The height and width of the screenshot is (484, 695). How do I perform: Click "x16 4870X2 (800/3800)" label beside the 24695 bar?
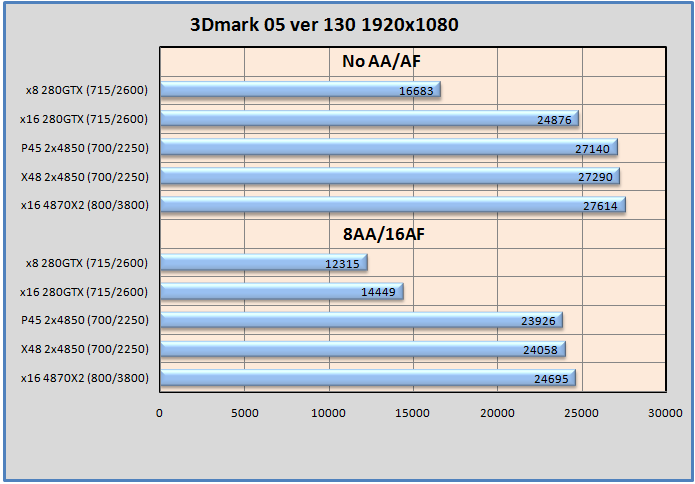tap(85, 378)
